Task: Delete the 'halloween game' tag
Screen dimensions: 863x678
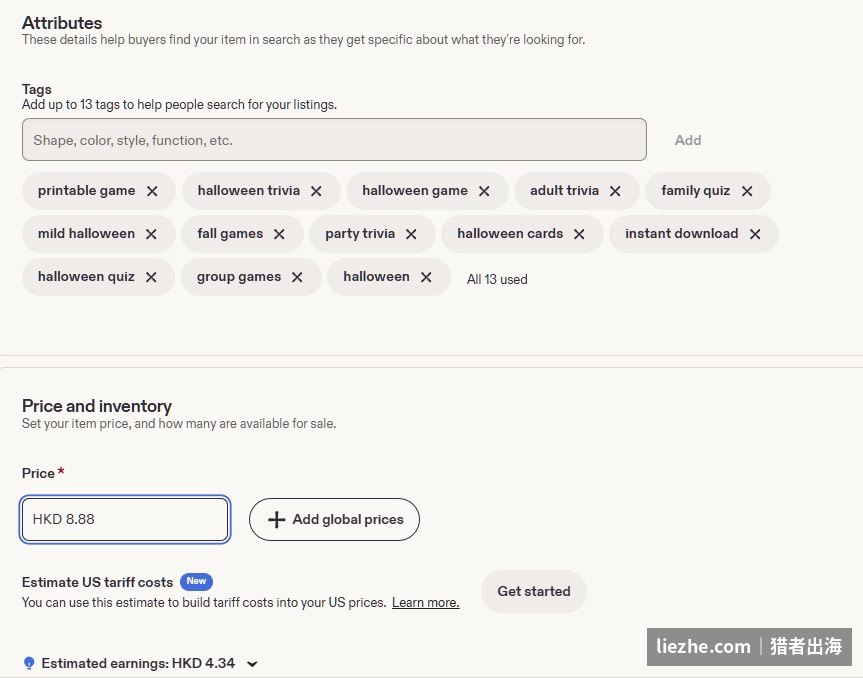Action: (x=484, y=191)
